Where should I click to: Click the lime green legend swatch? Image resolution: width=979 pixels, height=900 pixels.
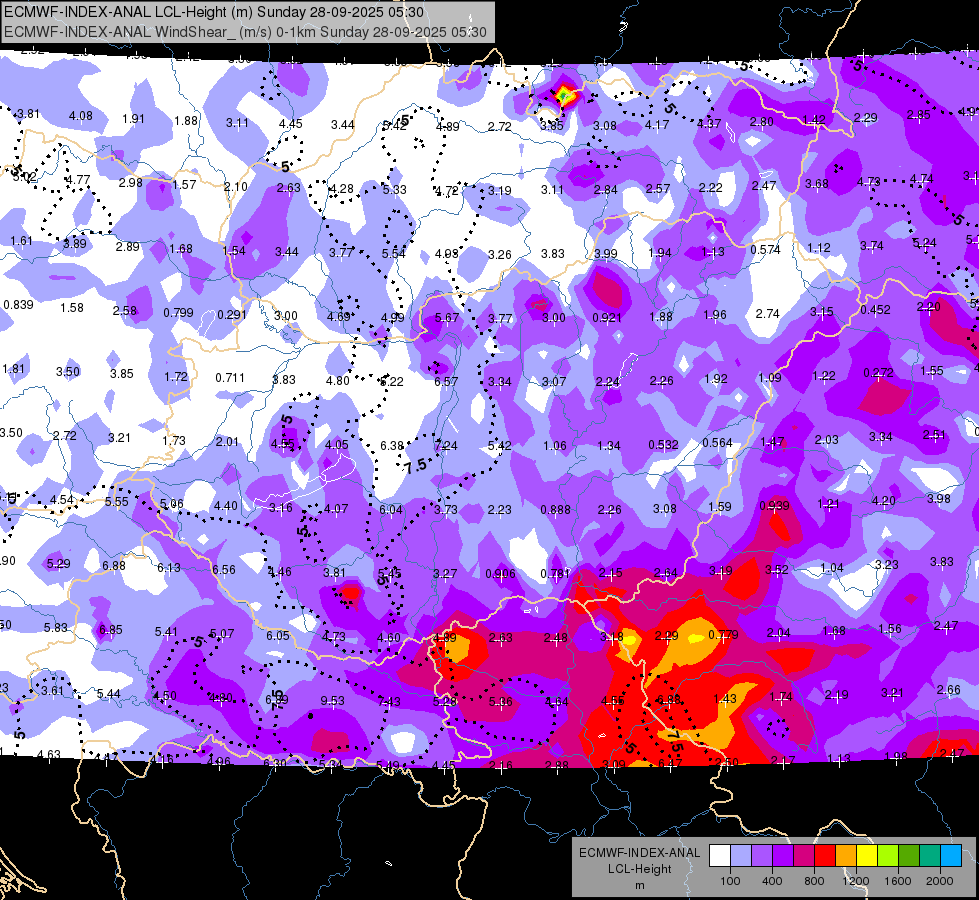click(x=888, y=856)
